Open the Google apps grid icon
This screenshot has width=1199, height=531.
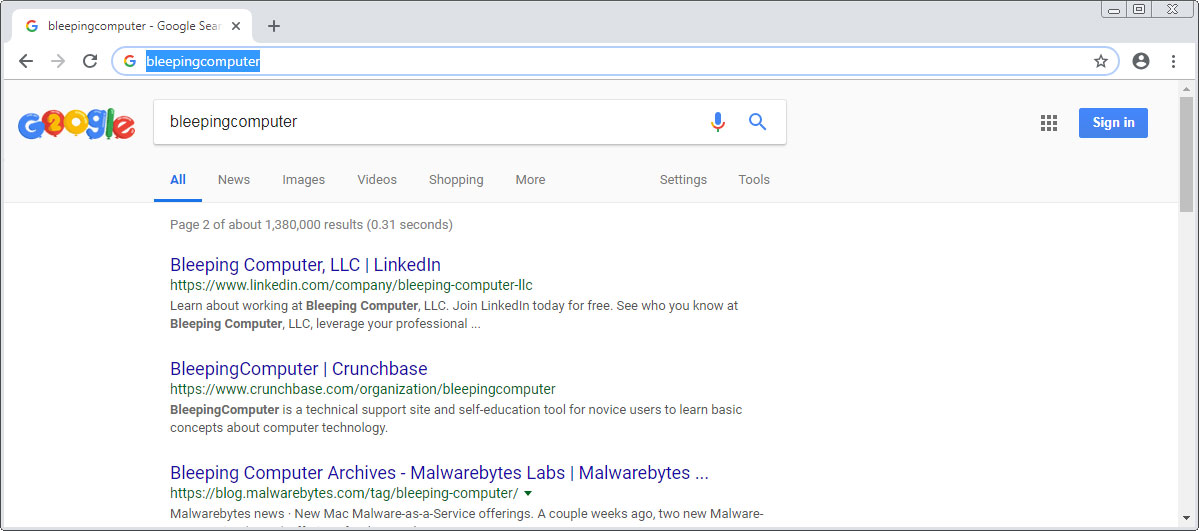point(1049,123)
